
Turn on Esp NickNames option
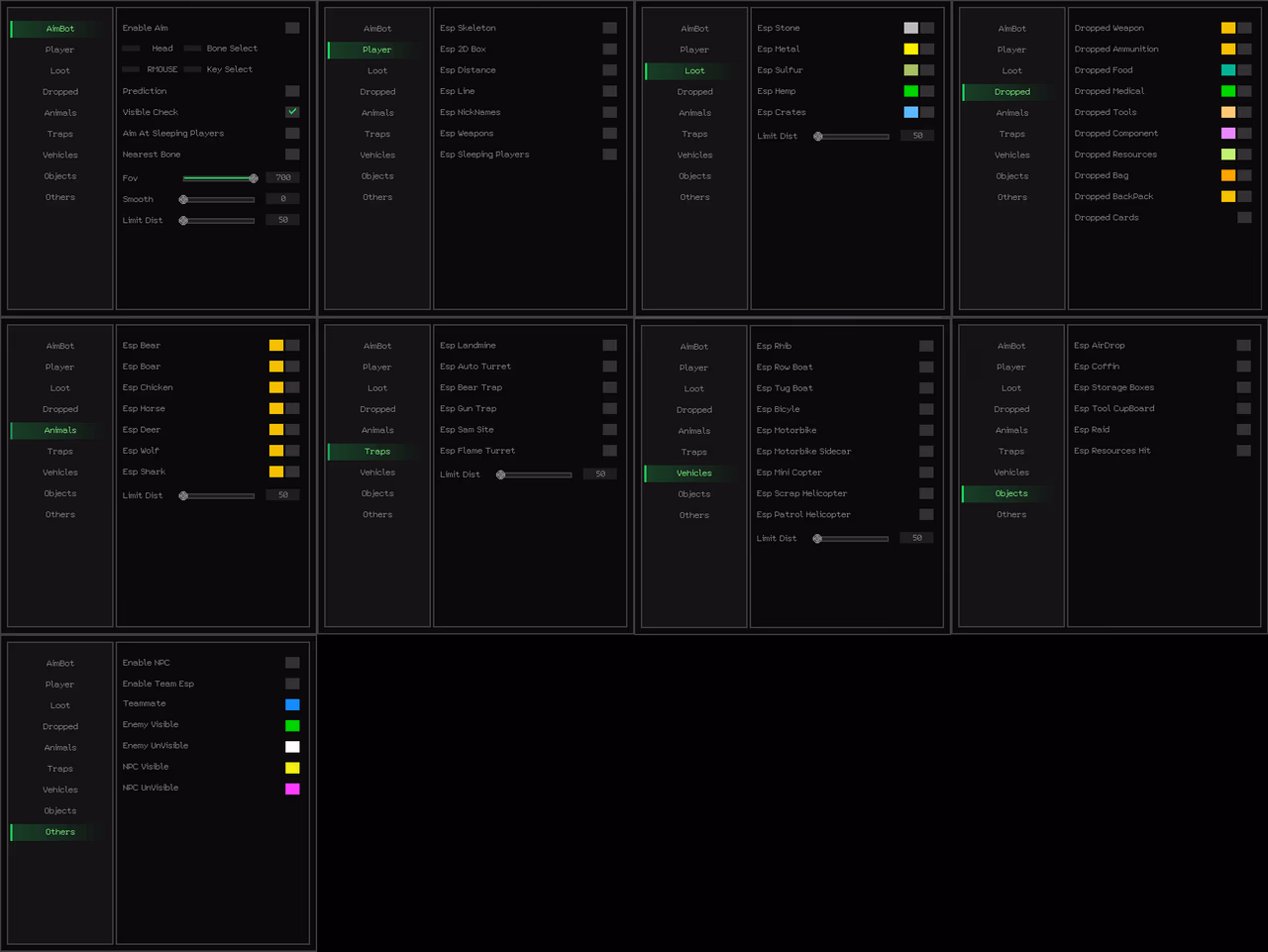[609, 112]
